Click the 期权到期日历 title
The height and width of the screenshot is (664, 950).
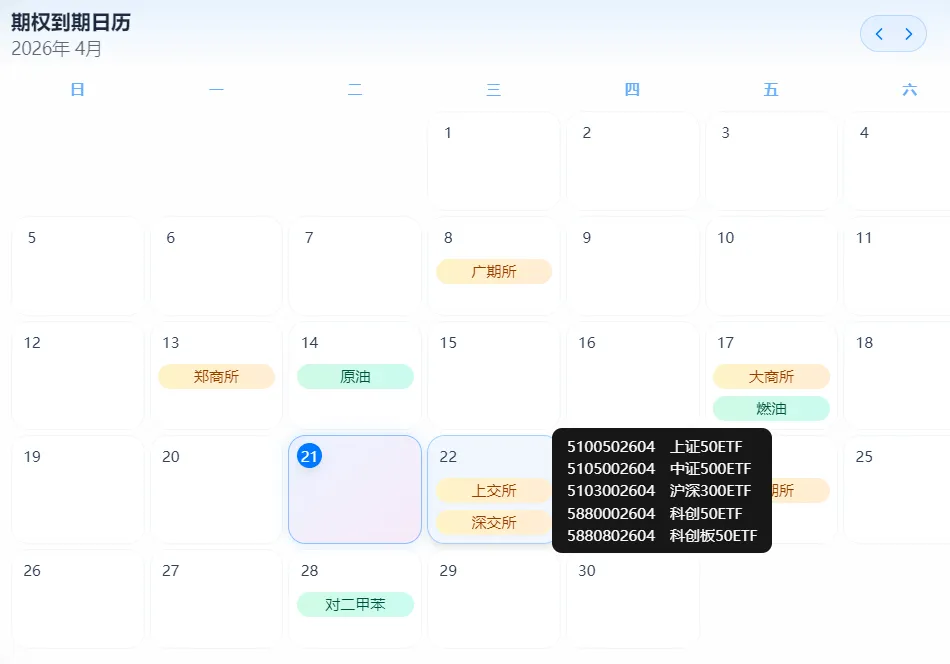click(x=71, y=22)
